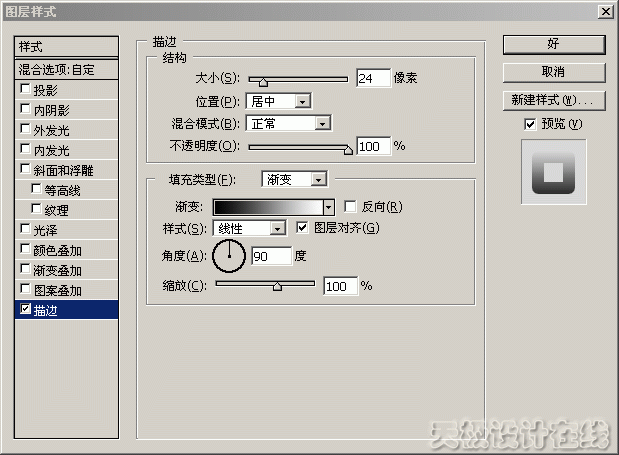
Task: Click the 角度 field showing 90
Action: click(x=272, y=257)
